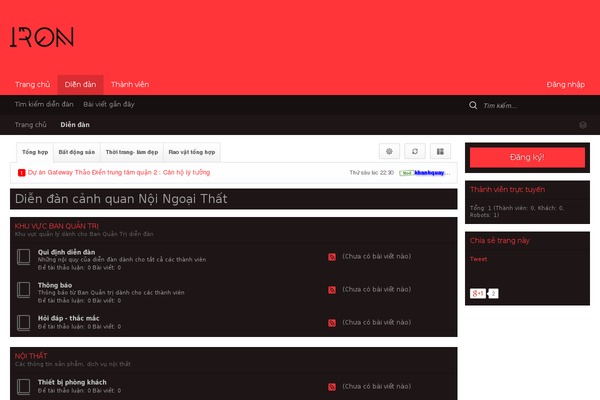Image resolution: width=600 pixels, height=400 pixels.
Task: Open RSS feed for Thiết bị phòng khách
Action: (332, 387)
